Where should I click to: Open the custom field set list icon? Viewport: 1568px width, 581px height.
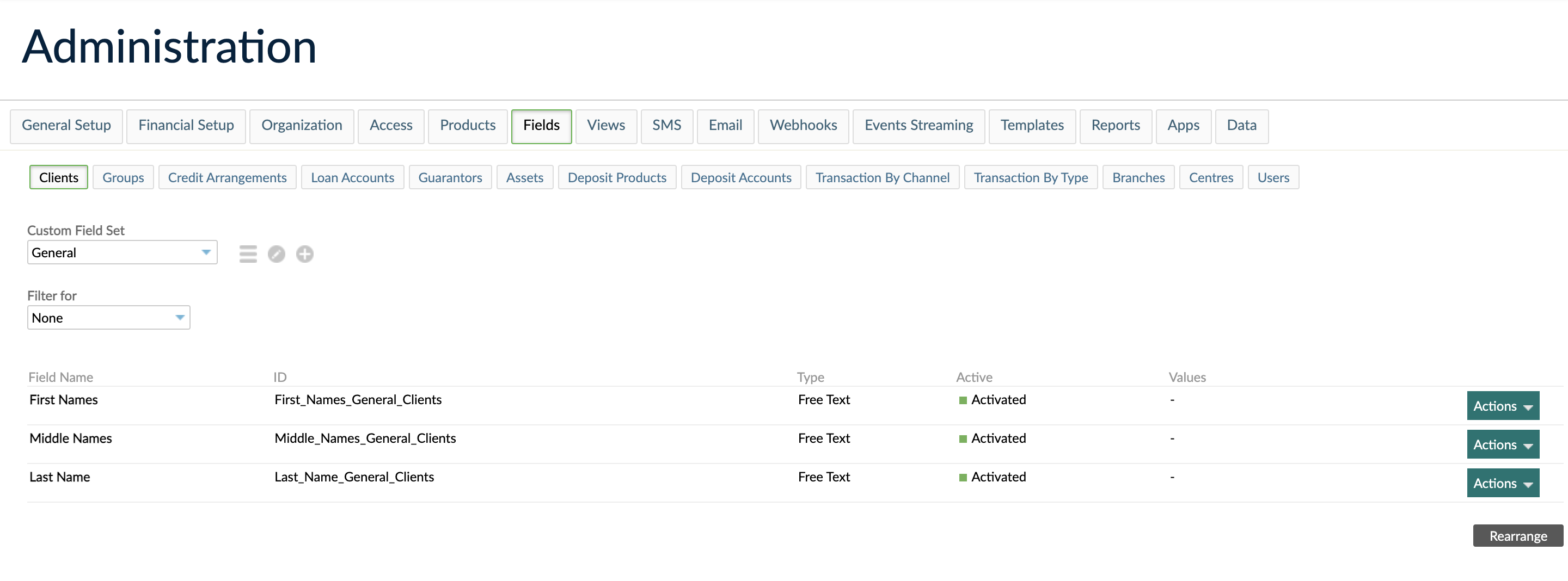248,254
